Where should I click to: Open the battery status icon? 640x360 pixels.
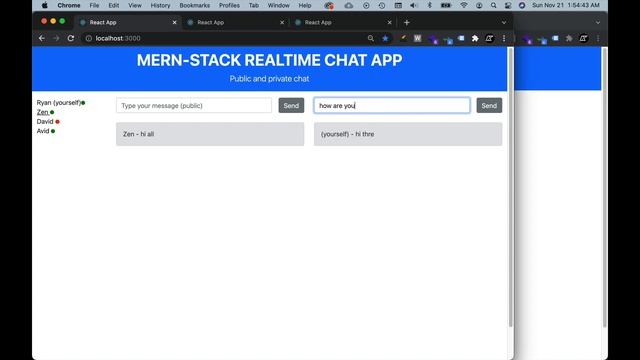[446, 5]
